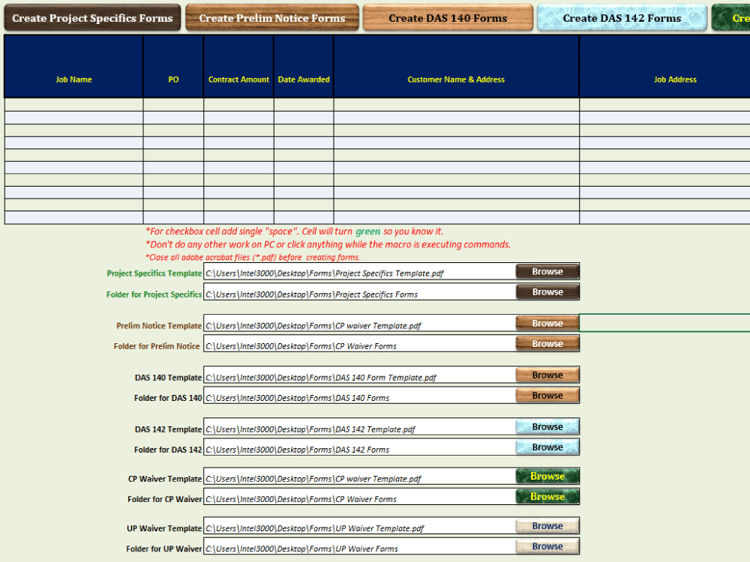750x562 pixels.
Task: Click the first Customer Name & Address cell
Action: (x=456, y=105)
